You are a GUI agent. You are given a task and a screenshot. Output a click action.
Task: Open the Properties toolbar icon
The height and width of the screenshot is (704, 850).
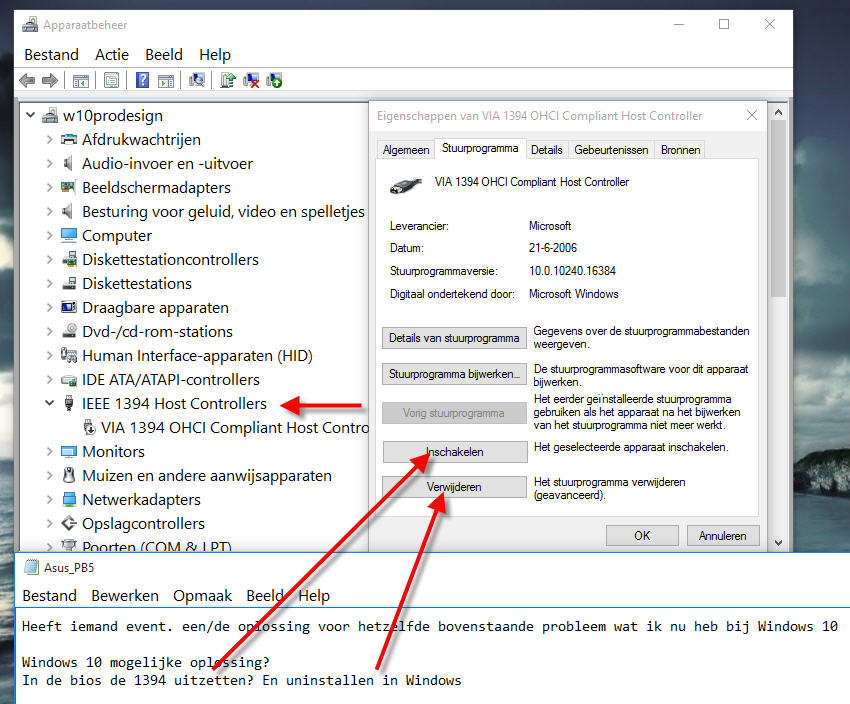(x=112, y=81)
